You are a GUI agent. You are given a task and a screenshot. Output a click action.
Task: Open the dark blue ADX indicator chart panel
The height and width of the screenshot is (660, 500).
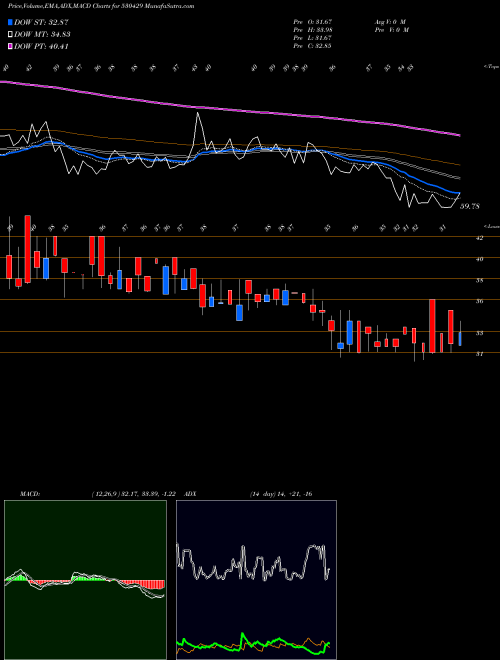[256, 580]
